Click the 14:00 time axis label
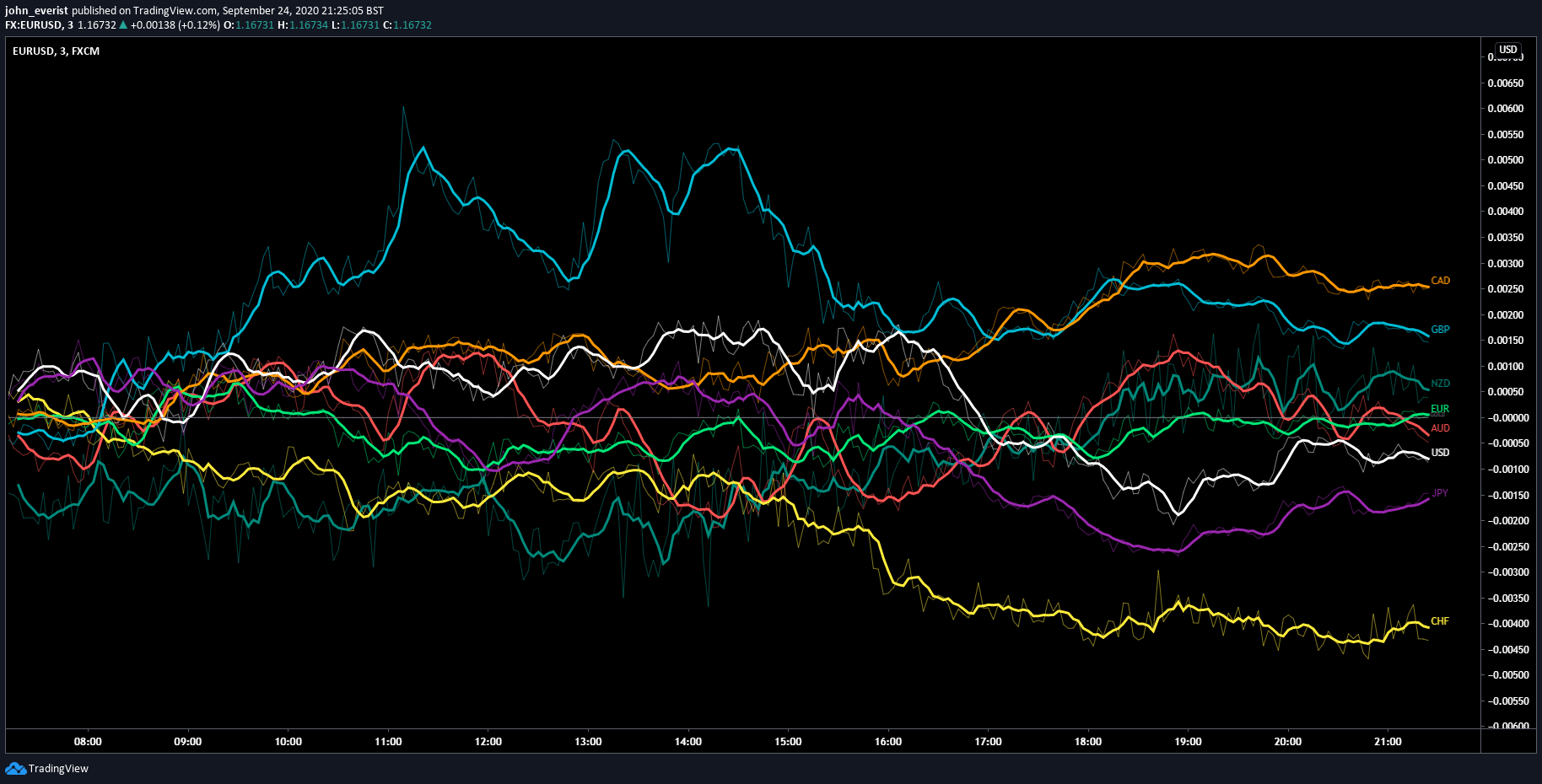The height and width of the screenshot is (784, 1542). tap(688, 742)
